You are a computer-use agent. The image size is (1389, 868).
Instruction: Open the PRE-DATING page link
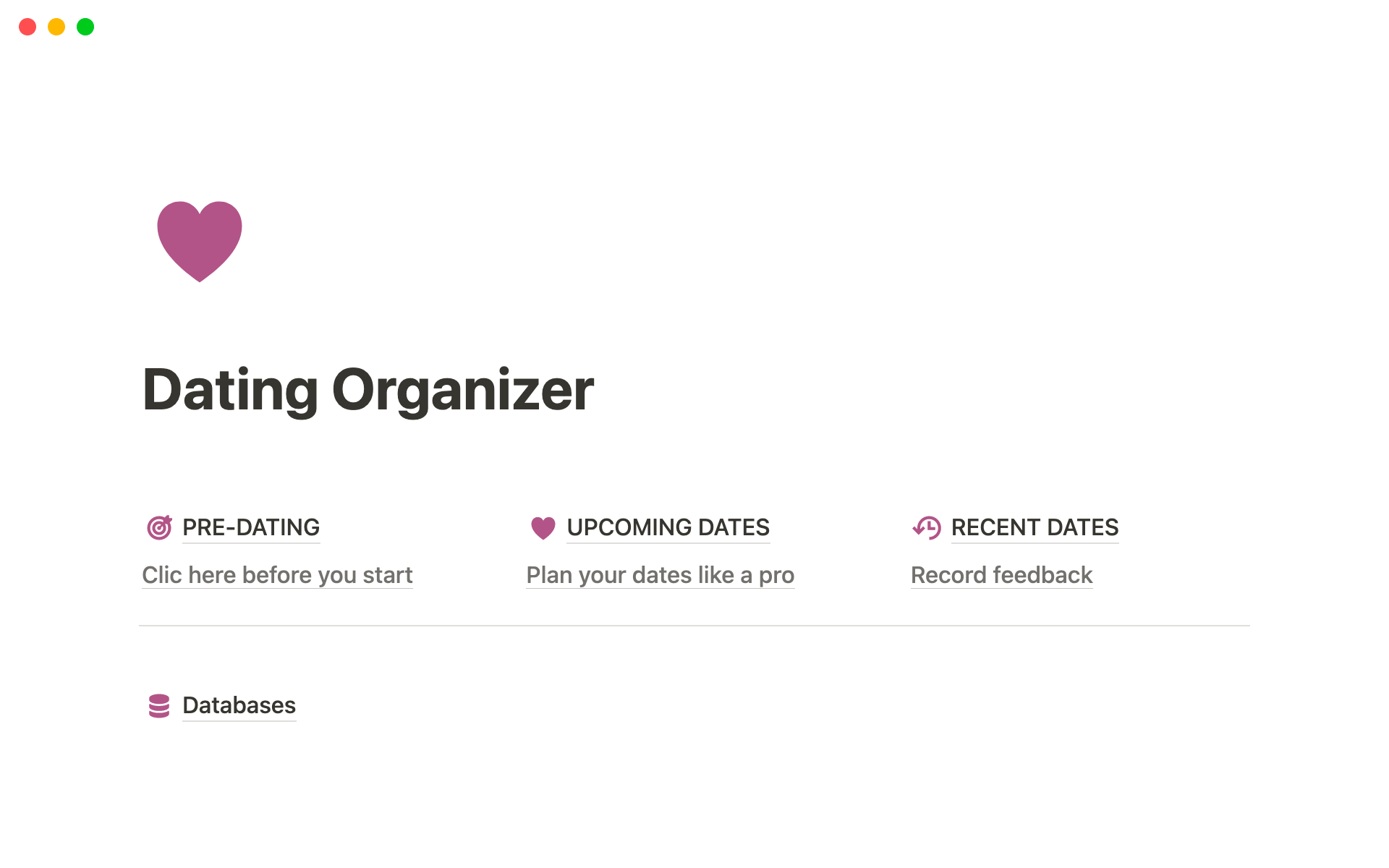(x=250, y=527)
